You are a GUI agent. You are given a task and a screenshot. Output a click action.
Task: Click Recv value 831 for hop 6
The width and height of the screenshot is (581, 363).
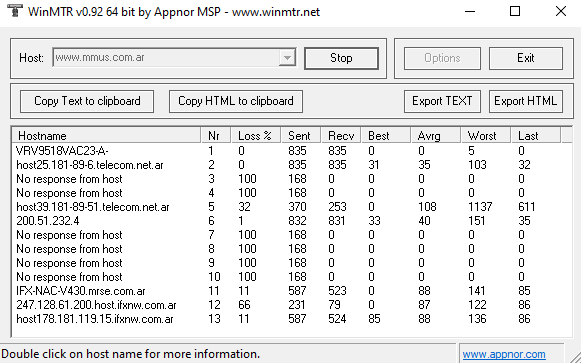coord(337,221)
